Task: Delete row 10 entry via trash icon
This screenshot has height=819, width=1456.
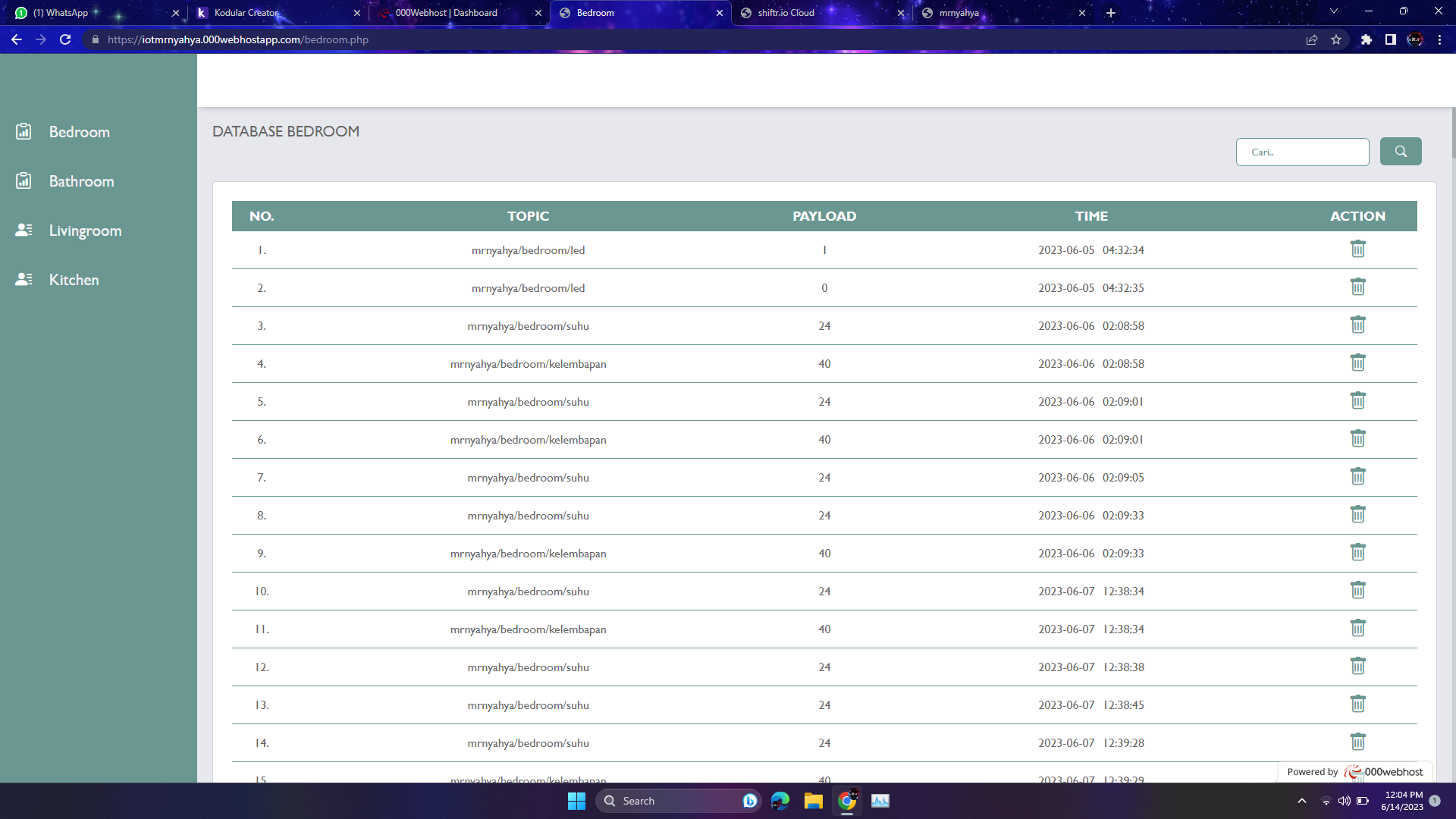Action: (1357, 590)
